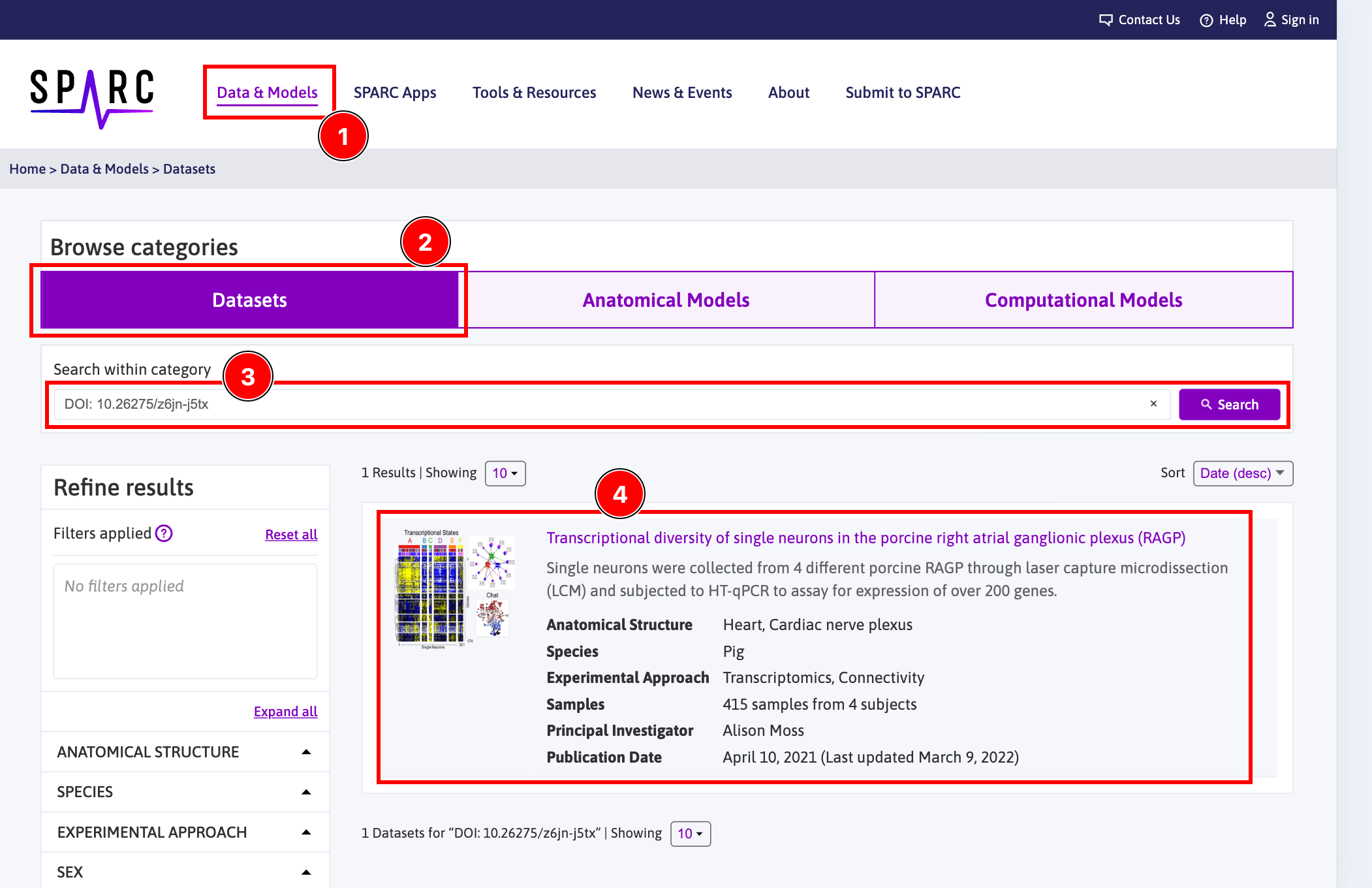Click the 415 samples from 4 subjects text
Screen dimensions: 1372x888
[820, 705]
